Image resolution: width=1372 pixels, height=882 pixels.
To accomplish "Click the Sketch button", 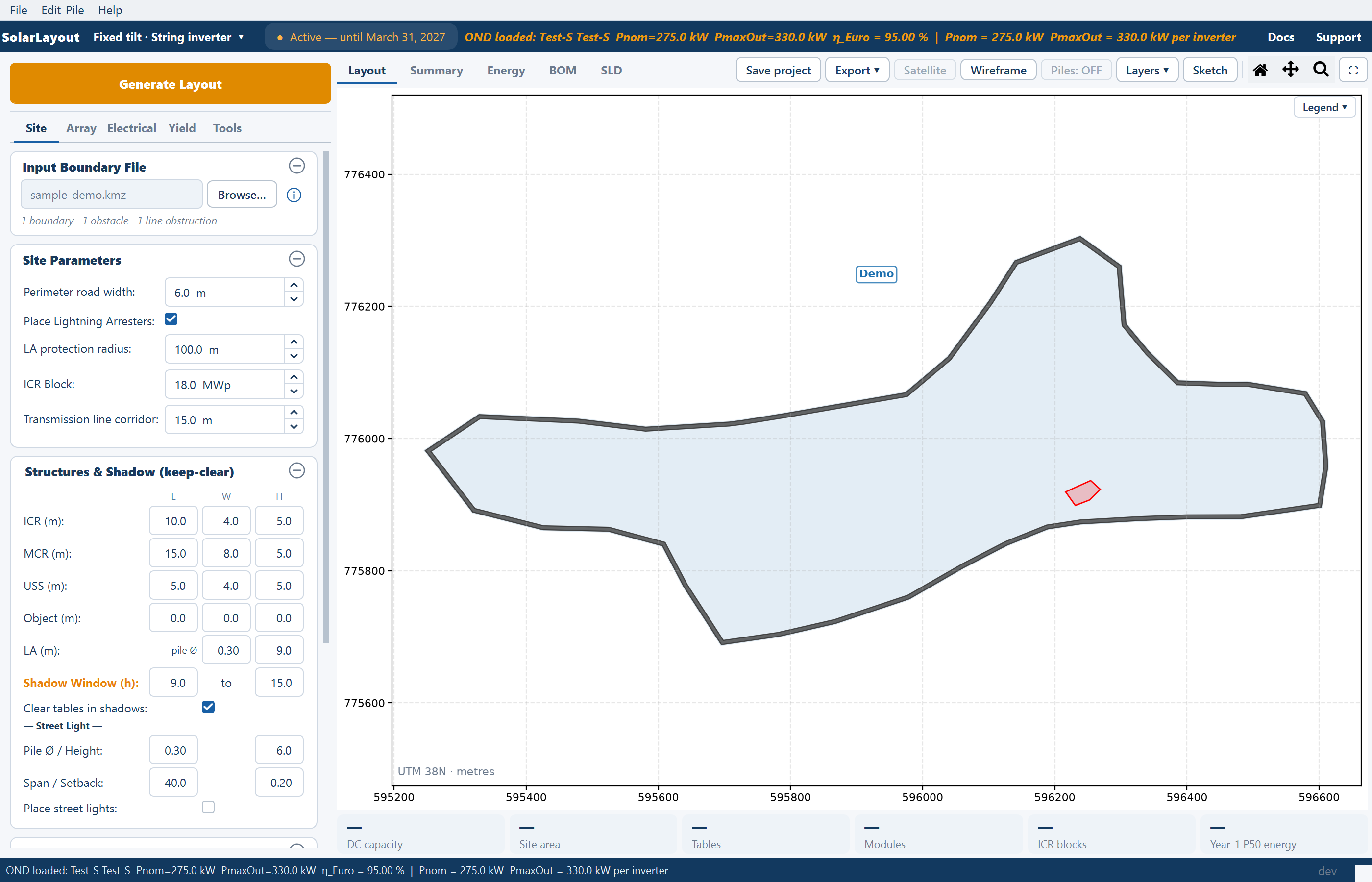I will (x=1209, y=70).
